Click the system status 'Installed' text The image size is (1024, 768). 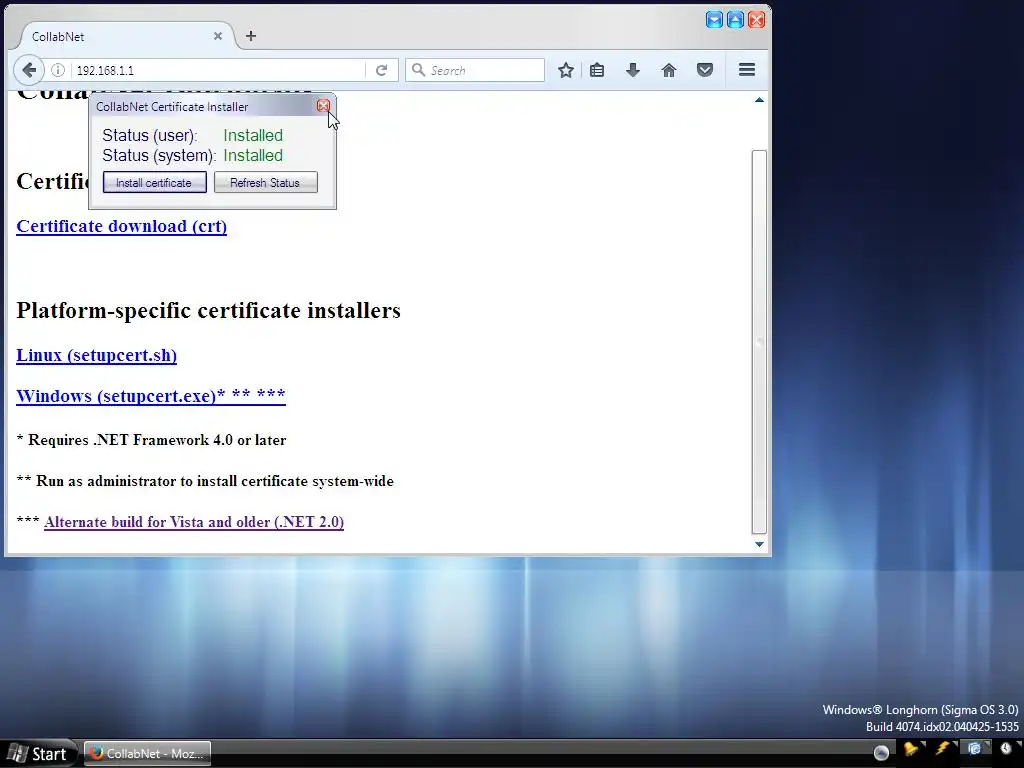253,155
